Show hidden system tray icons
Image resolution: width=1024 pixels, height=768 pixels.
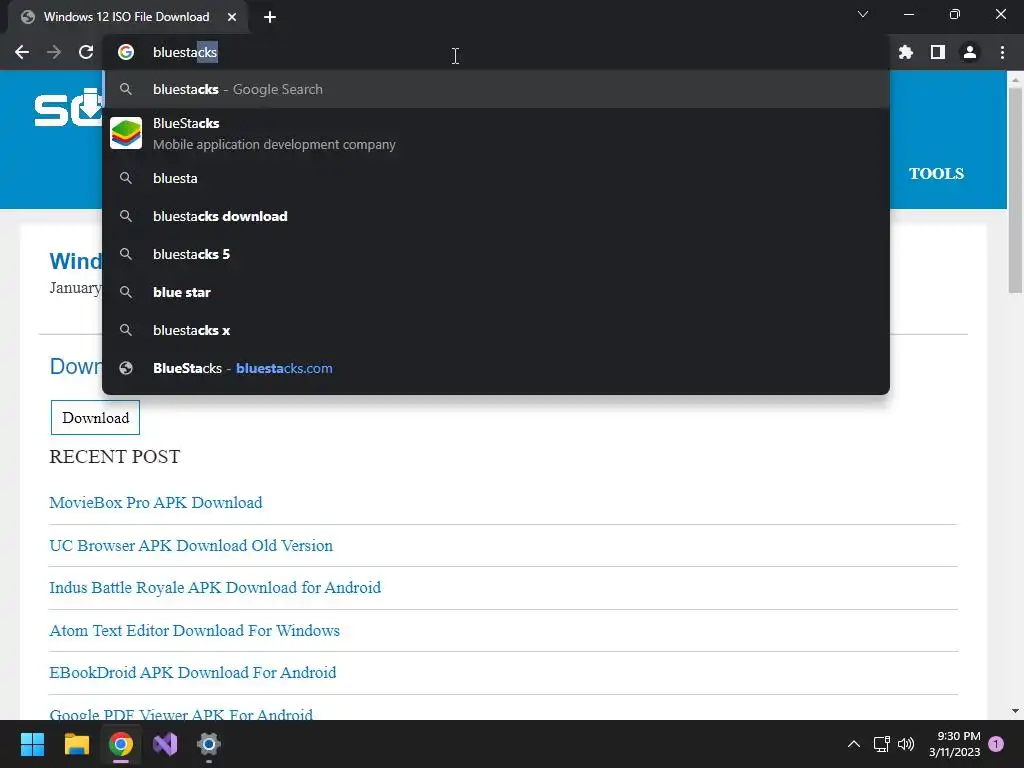point(854,744)
